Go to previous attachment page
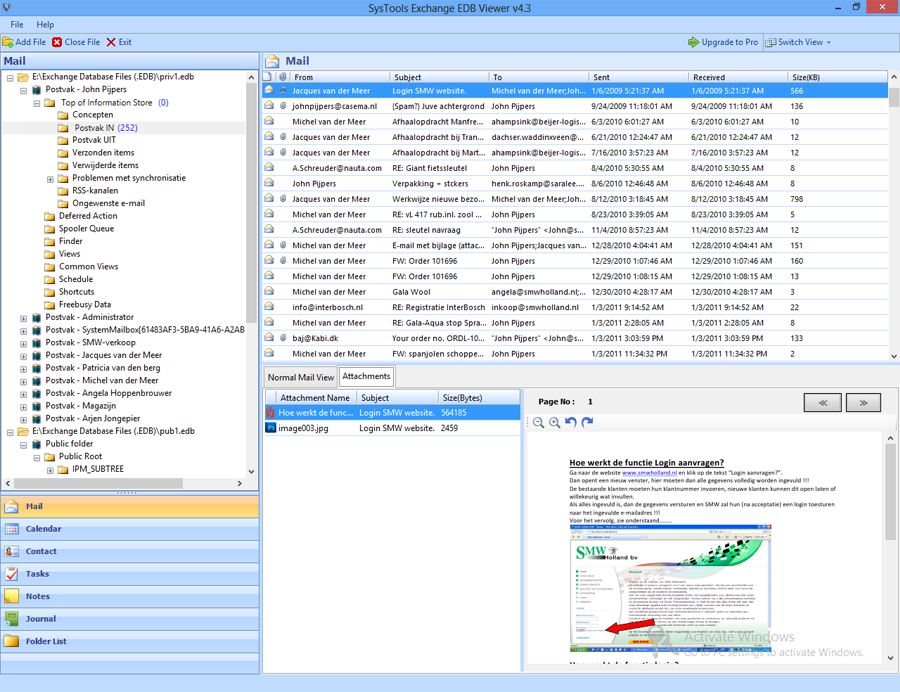This screenshot has height=692, width=900. 823,403
